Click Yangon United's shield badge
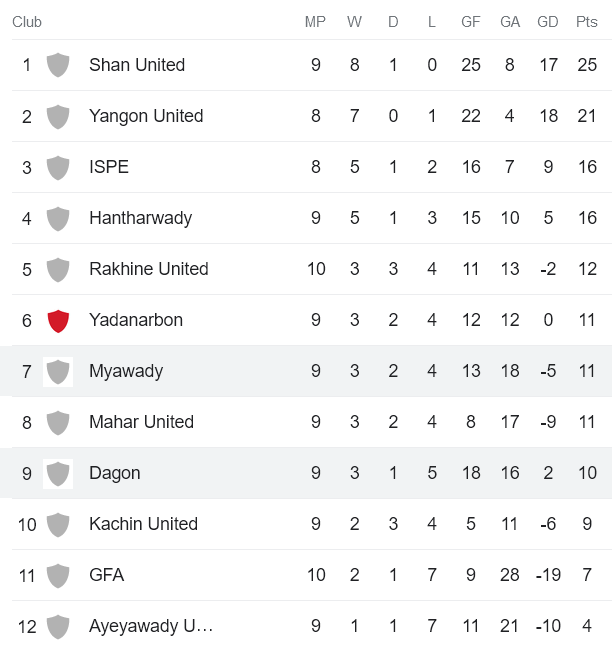 (58, 116)
